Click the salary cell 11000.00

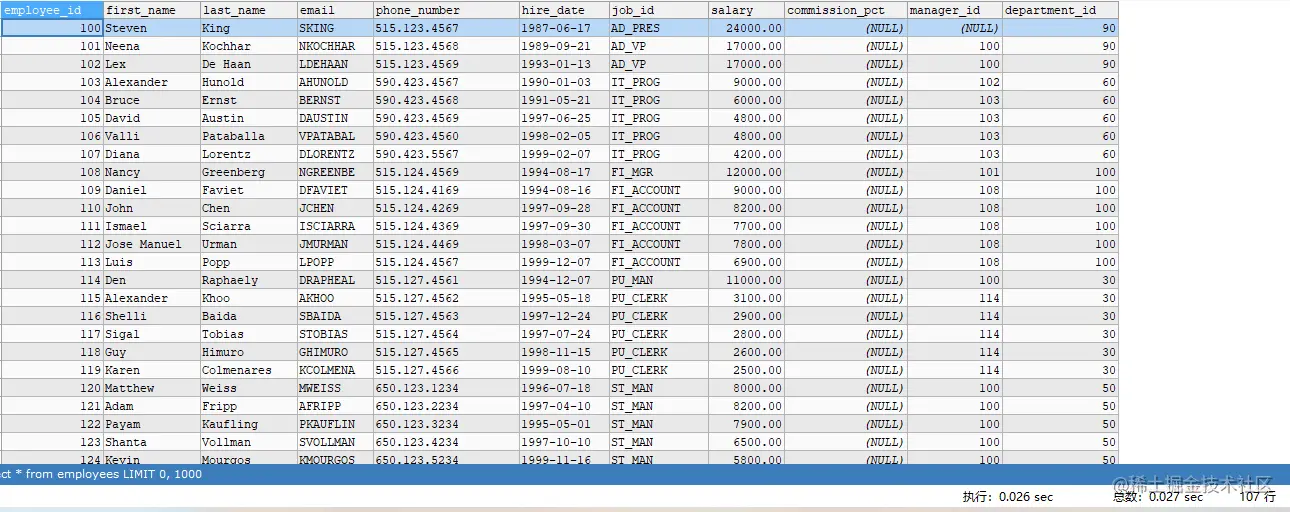[x=746, y=280]
